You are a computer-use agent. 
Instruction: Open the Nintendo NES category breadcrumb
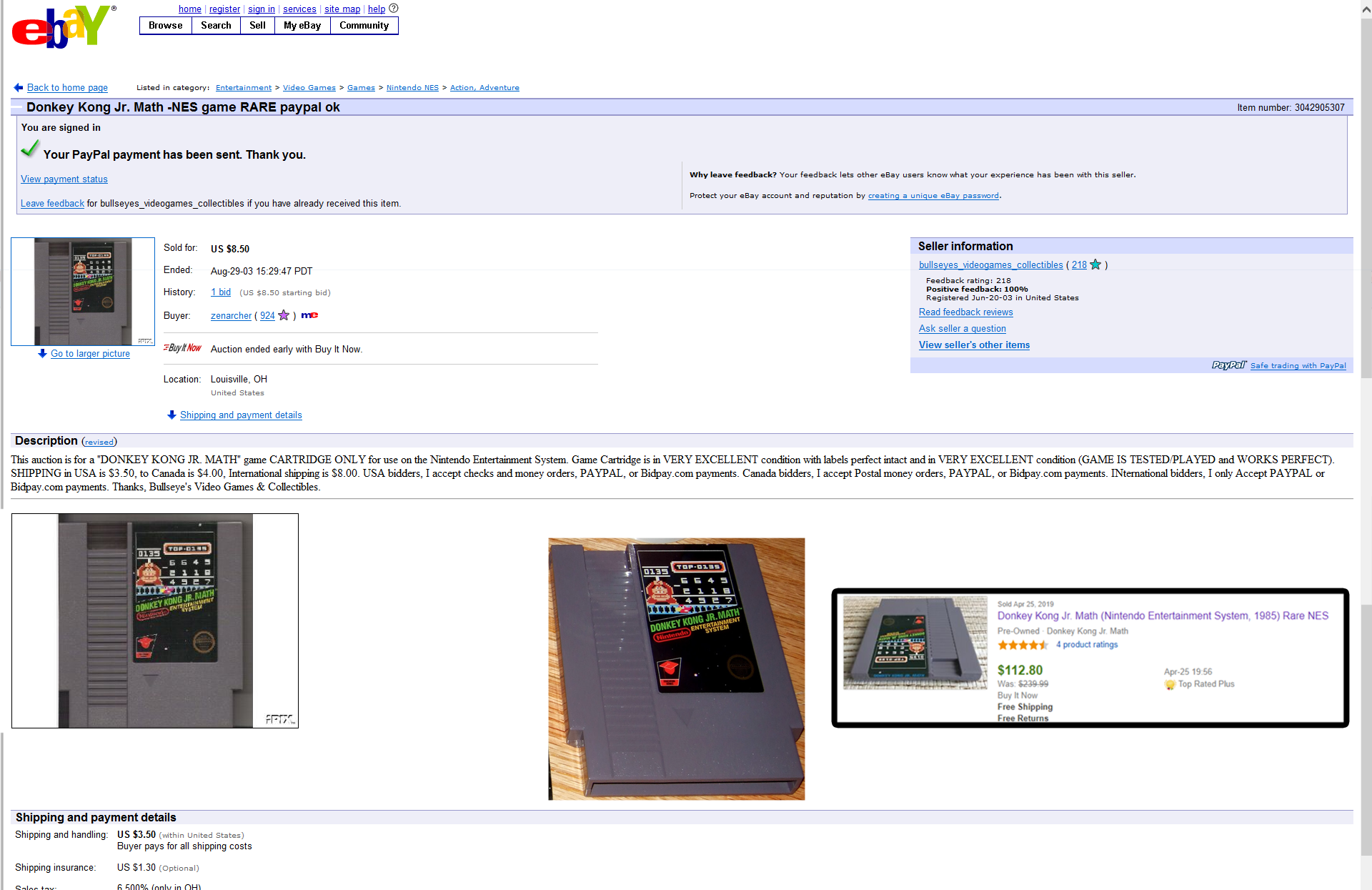[412, 88]
